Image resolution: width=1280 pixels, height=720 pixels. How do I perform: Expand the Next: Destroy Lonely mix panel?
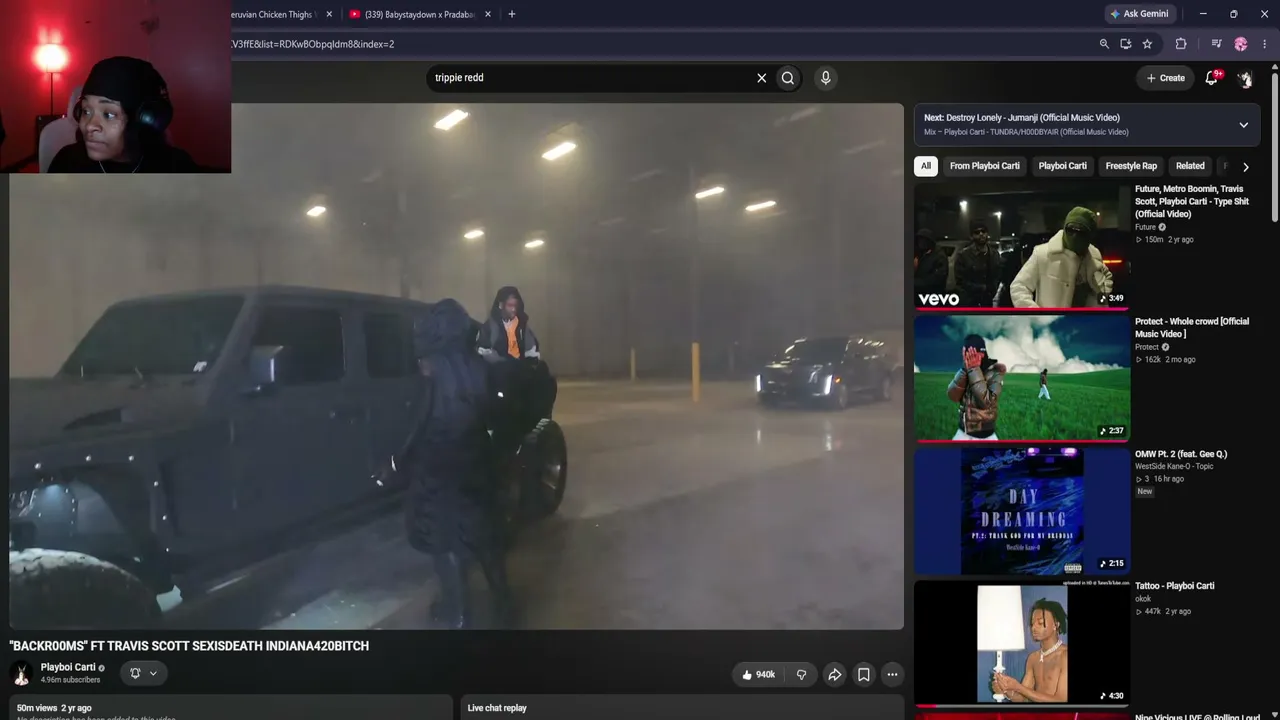1243,125
